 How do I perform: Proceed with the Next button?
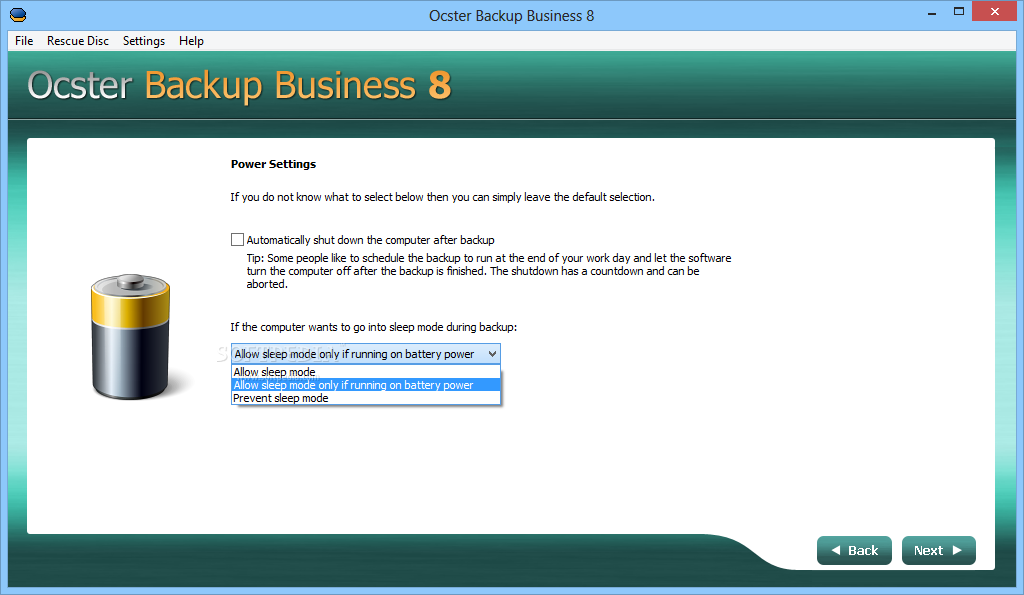pyautogui.click(x=938, y=551)
